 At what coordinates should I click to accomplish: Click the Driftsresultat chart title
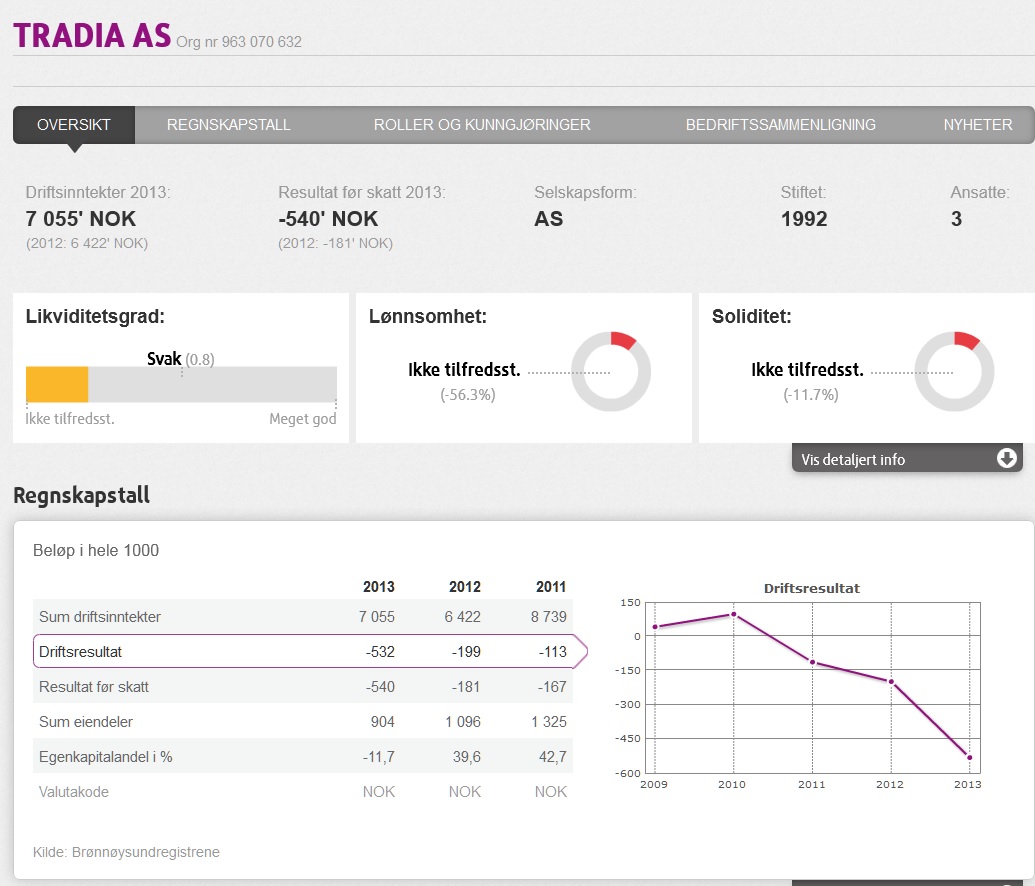click(x=812, y=588)
